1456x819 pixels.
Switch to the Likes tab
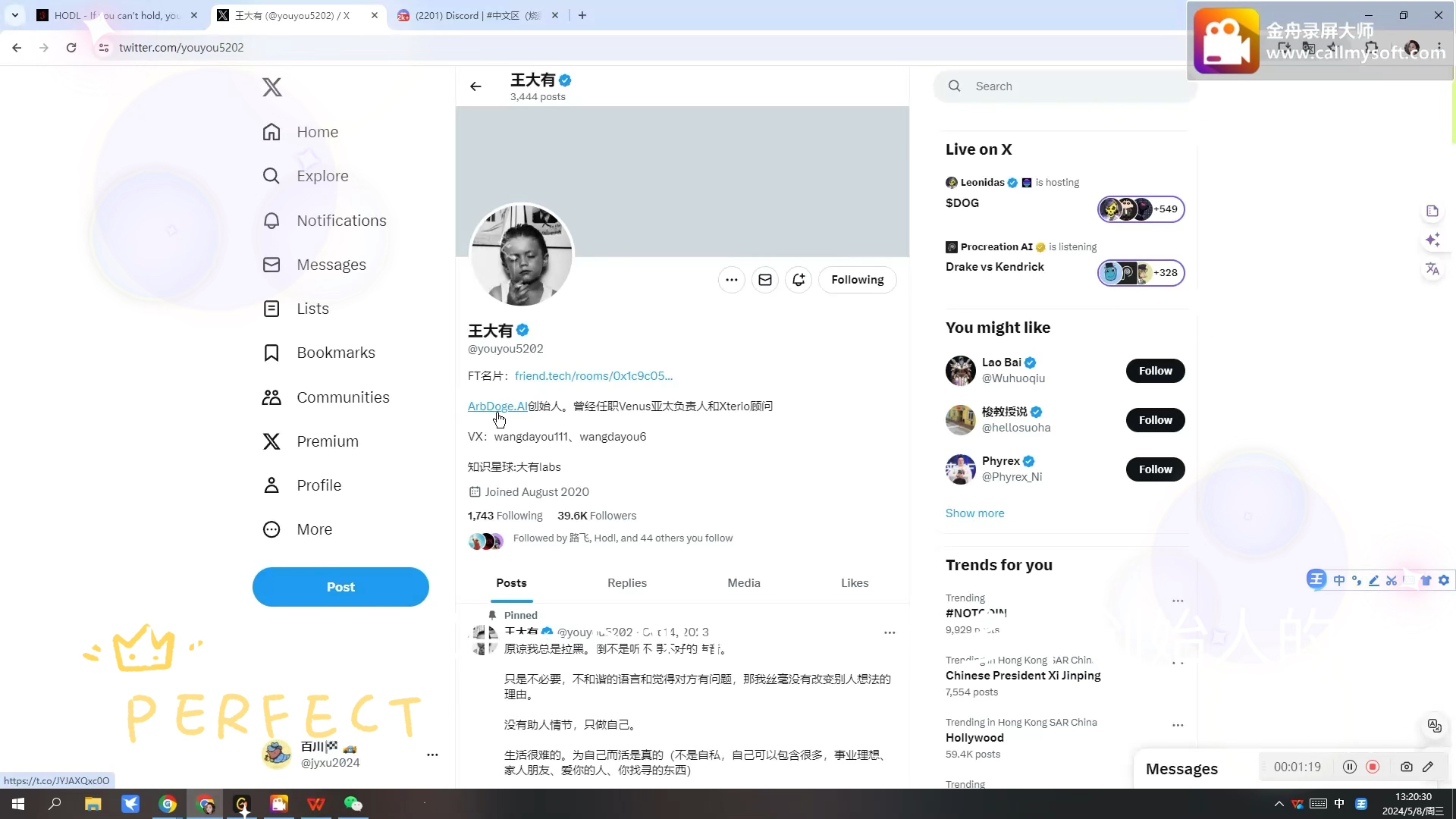pyautogui.click(x=855, y=583)
